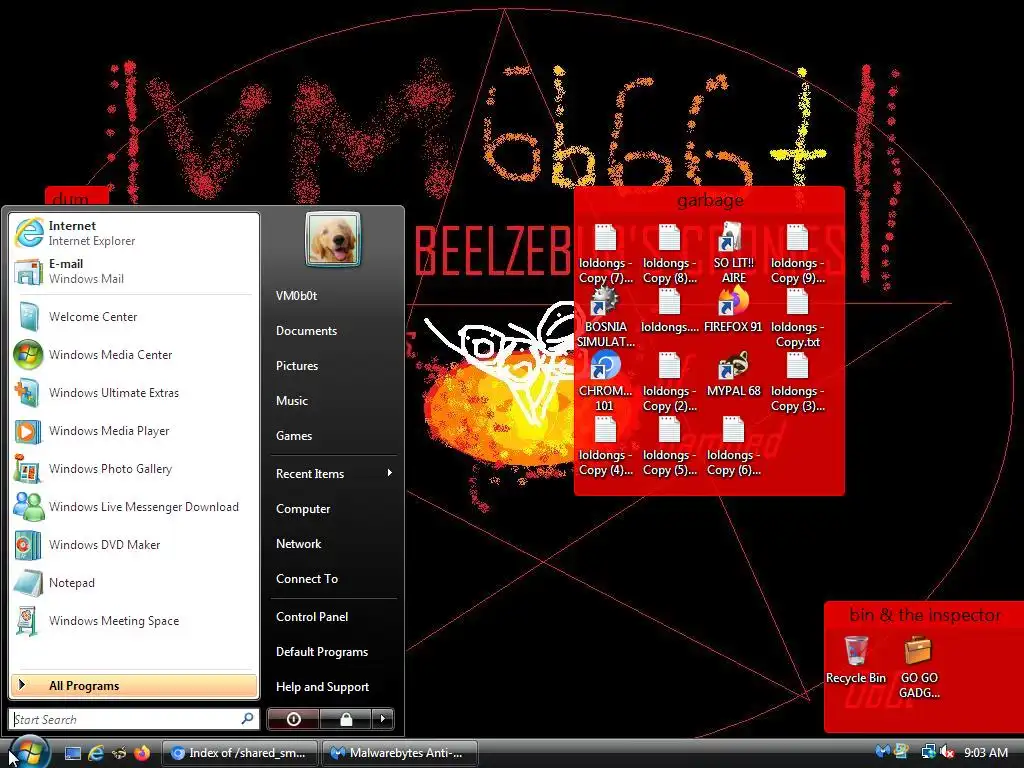1024x768 pixels.
Task: Open Default Programs
Action: [x=334, y=652]
